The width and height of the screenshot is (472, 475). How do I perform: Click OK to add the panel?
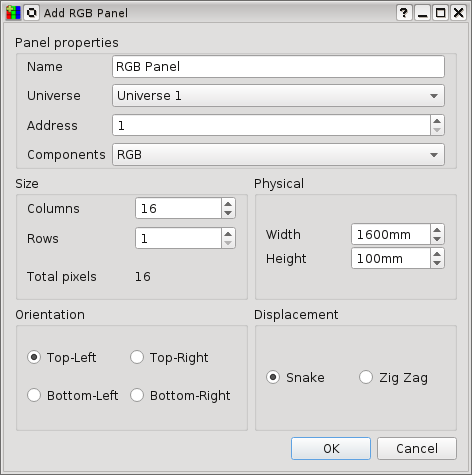click(x=331, y=448)
